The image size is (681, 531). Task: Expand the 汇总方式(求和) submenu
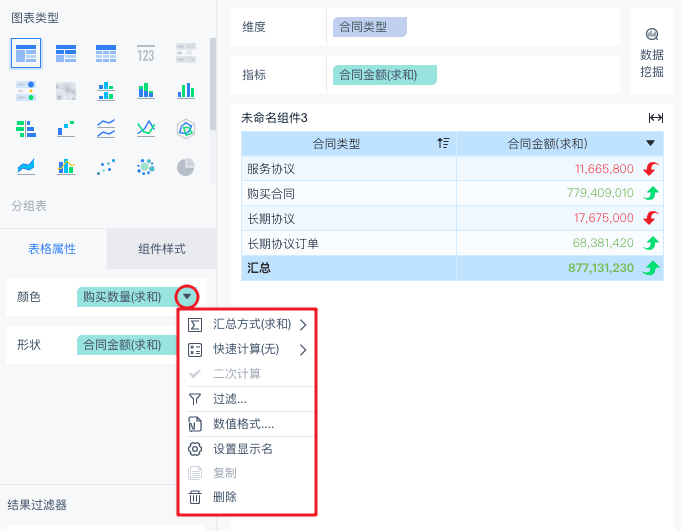[x=248, y=324]
